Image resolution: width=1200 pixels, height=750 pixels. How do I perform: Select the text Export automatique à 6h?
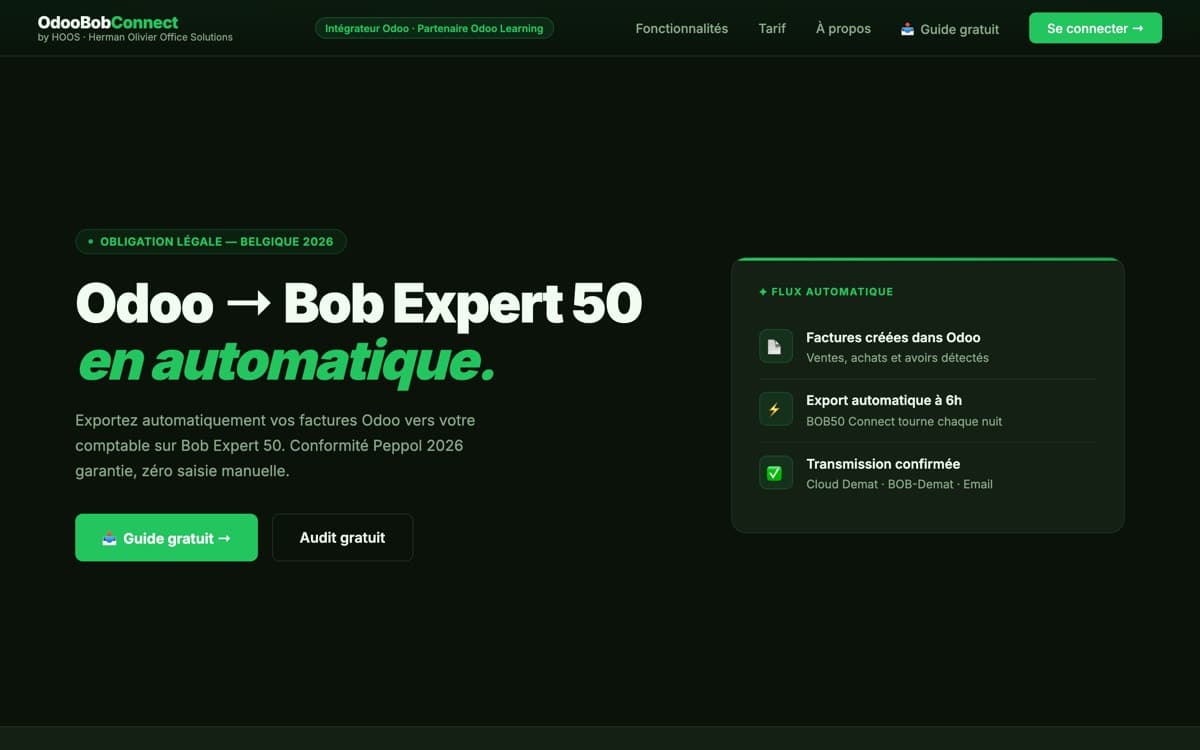884,400
